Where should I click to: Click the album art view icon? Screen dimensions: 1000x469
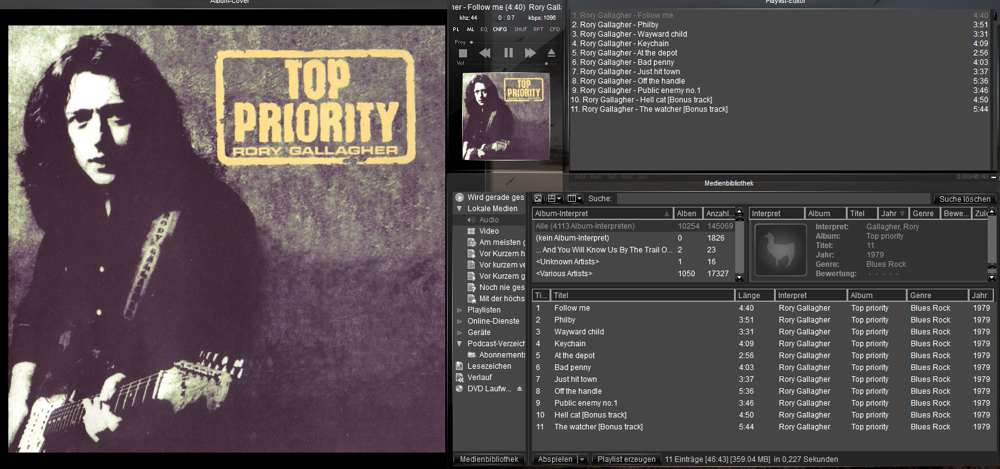click(538, 199)
